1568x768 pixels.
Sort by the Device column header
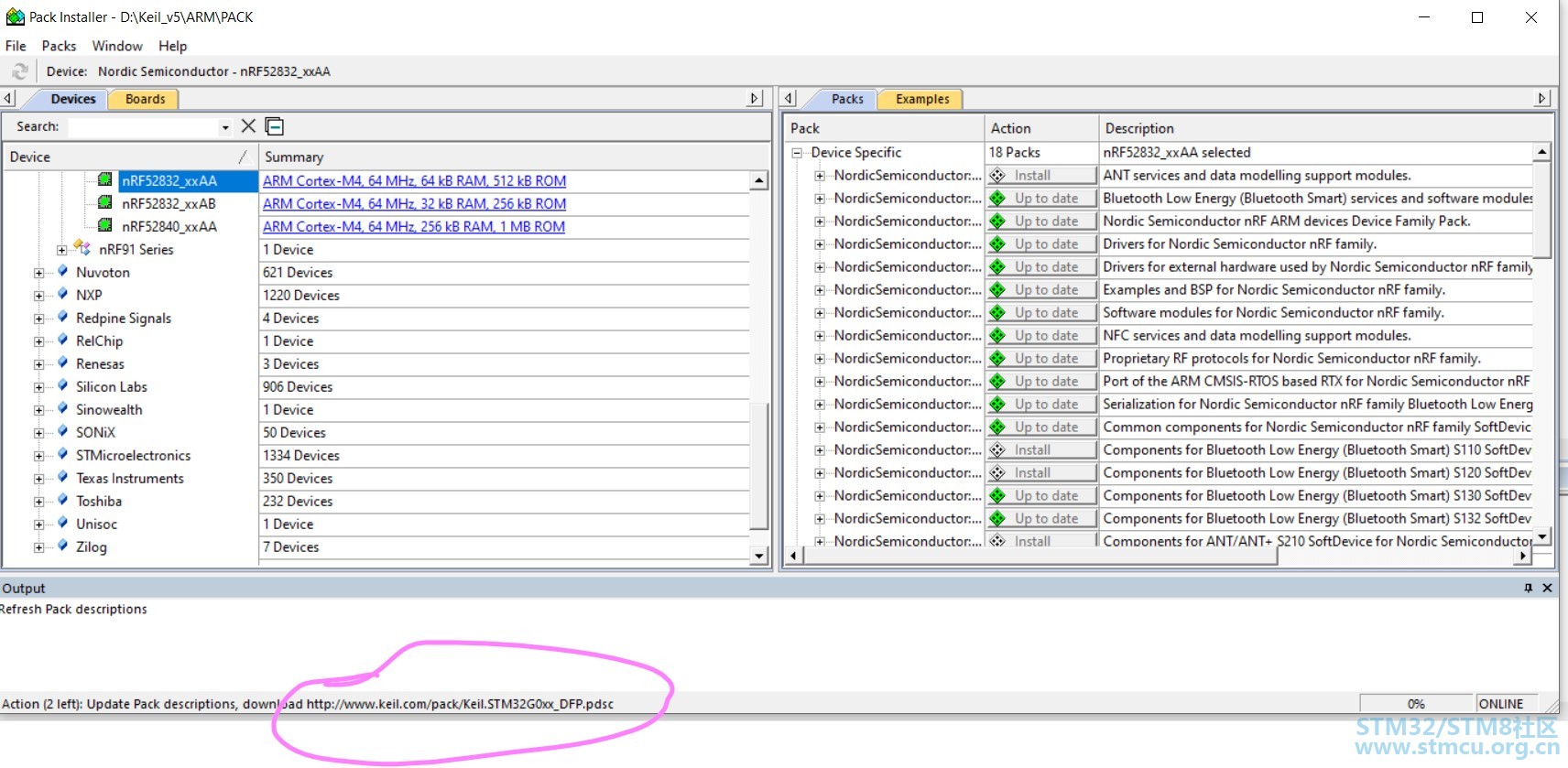coord(130,157)
